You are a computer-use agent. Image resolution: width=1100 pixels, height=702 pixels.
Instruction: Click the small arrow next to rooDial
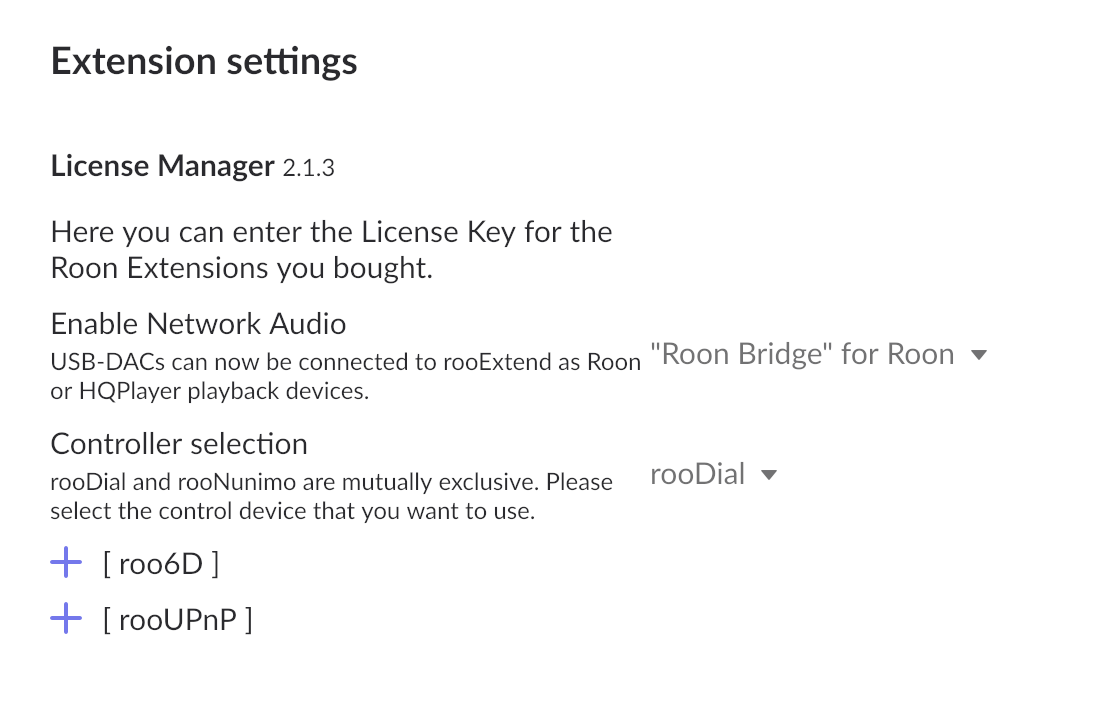(x=769, y=475)
